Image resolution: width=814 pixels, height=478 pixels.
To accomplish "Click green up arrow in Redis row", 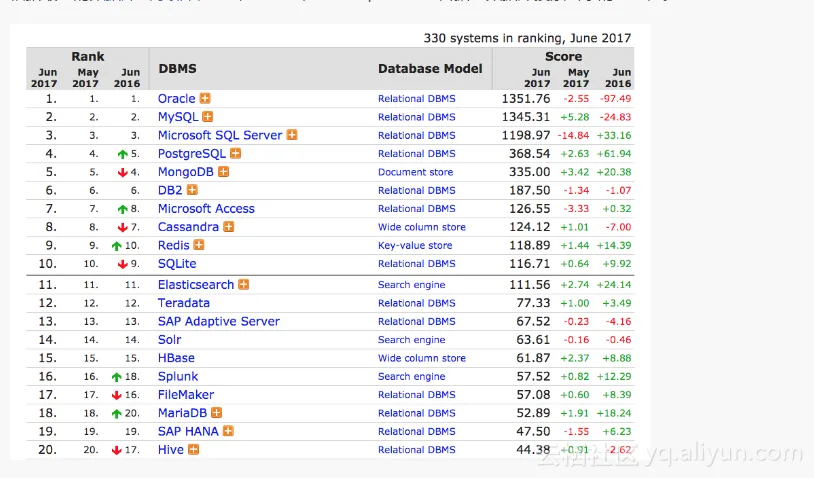I will tap(116, 246).
